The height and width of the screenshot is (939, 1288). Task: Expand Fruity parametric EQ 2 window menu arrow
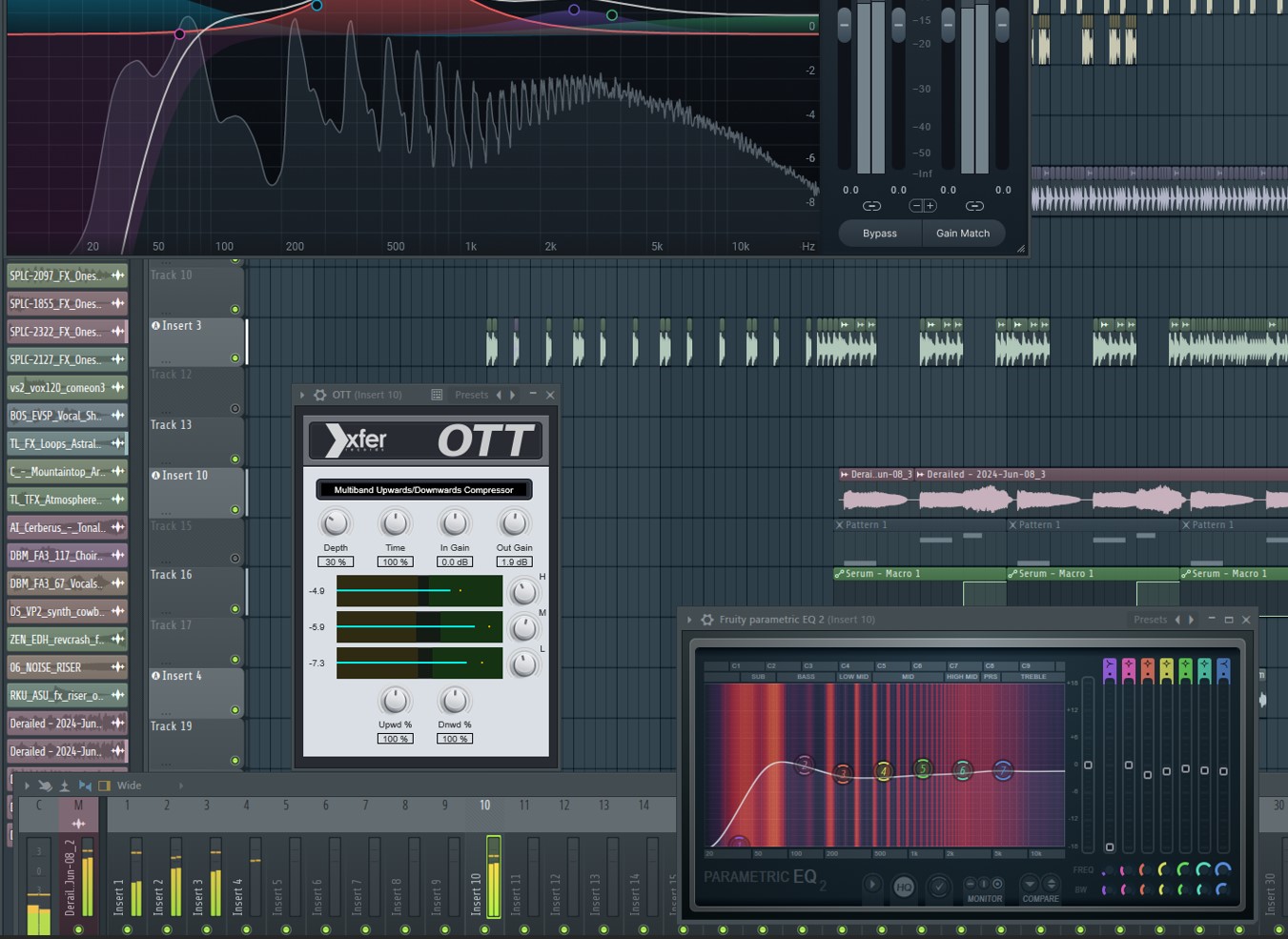pos(689,620)
